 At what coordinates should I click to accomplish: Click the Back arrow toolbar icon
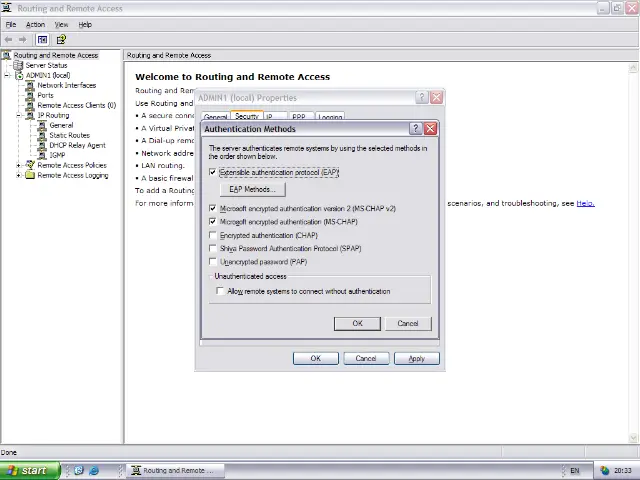pos(8,40)
